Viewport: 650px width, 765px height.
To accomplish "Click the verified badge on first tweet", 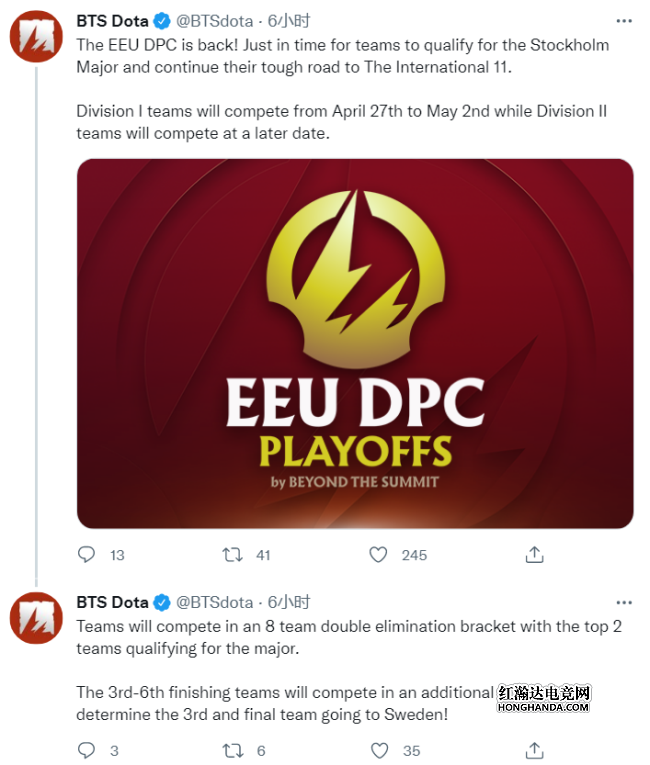I will pos(161,21).
